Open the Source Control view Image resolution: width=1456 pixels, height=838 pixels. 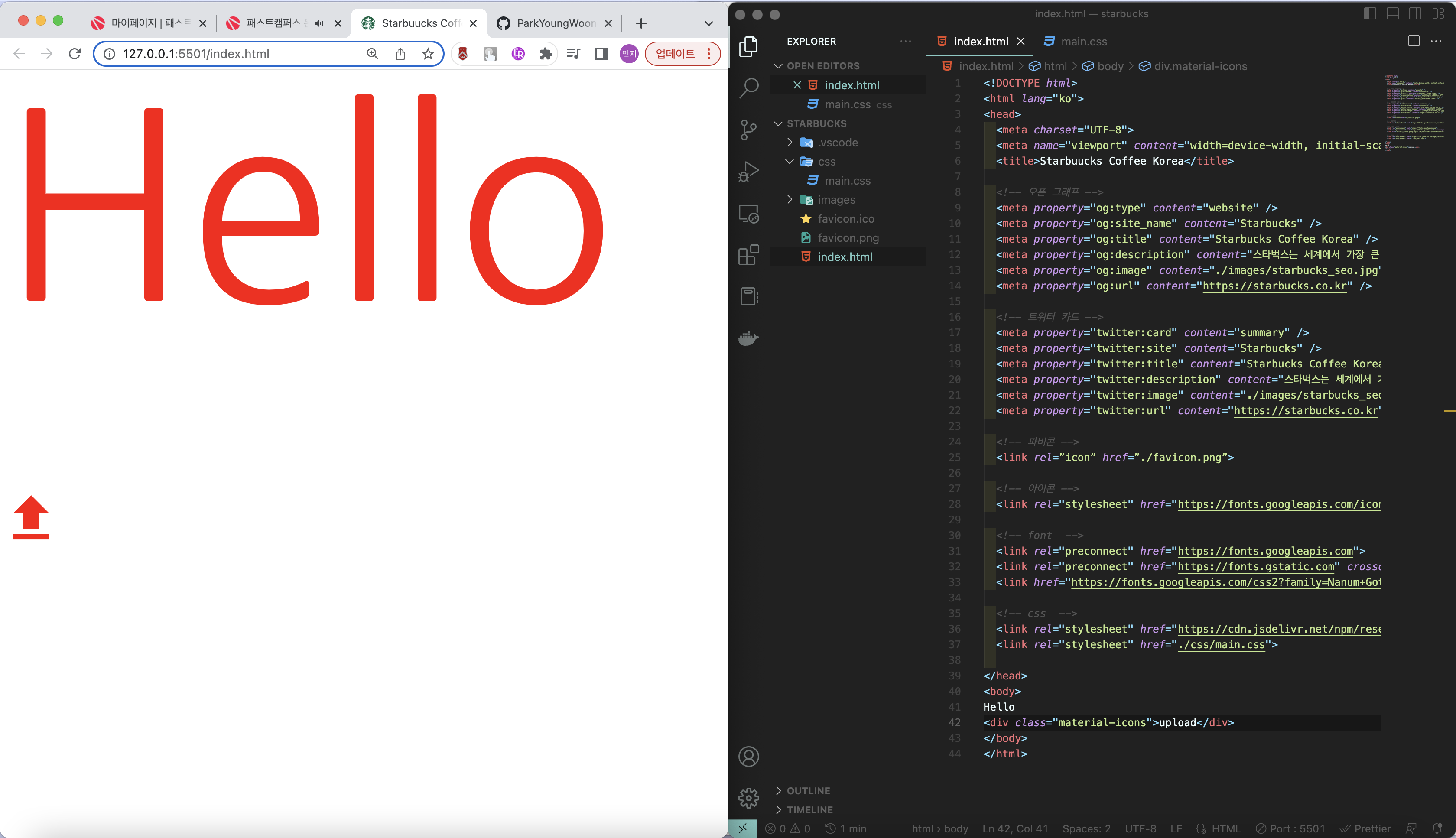(749, 130)
